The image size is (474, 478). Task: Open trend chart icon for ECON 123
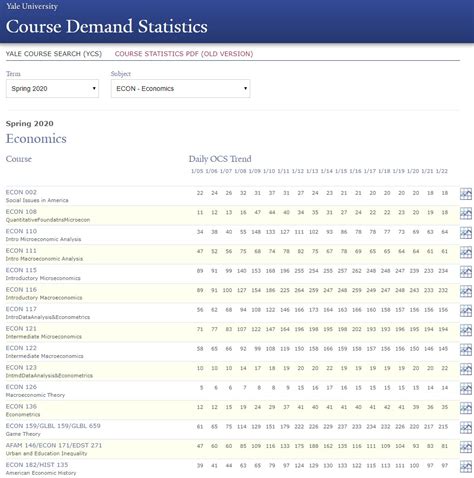click(466, 369)
